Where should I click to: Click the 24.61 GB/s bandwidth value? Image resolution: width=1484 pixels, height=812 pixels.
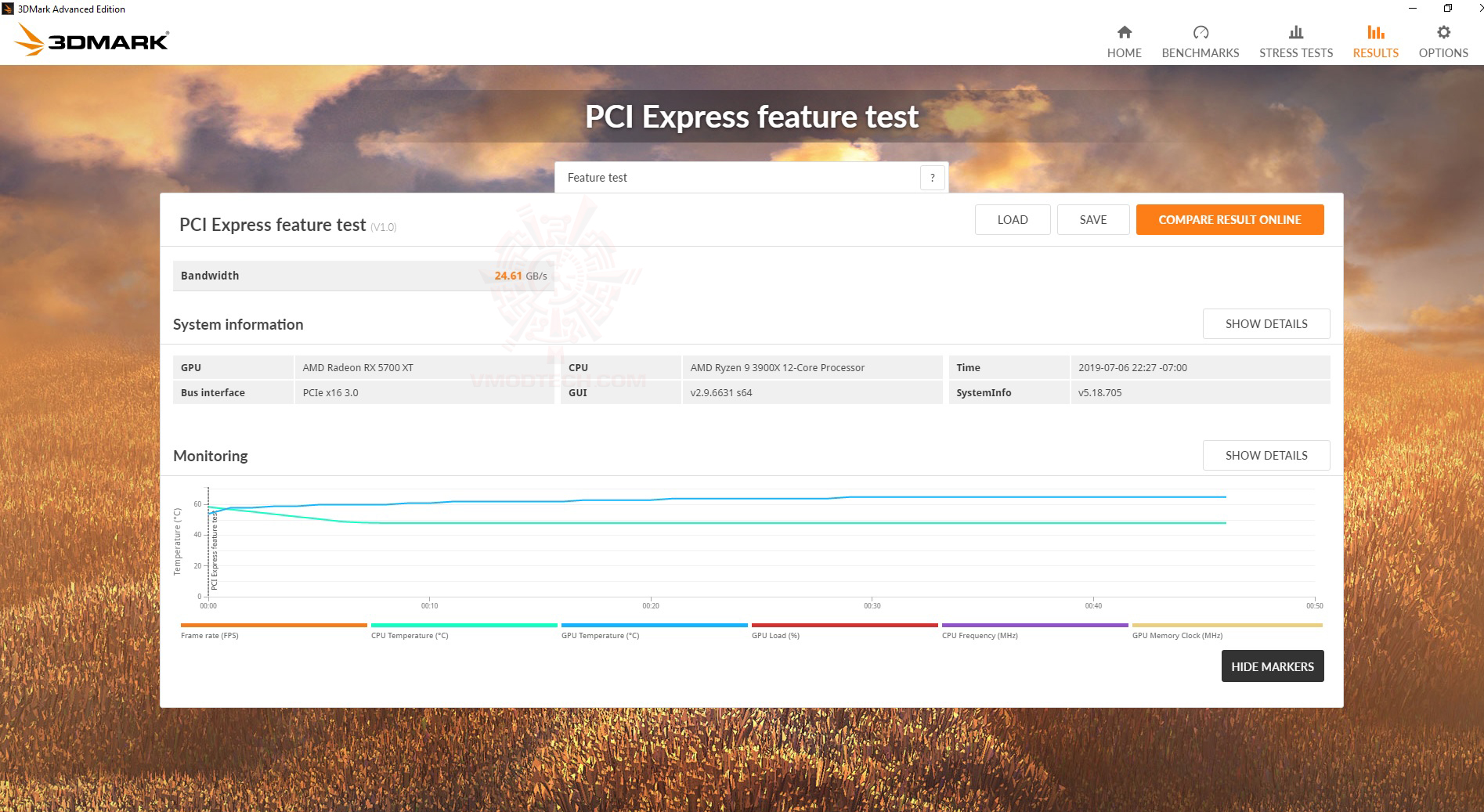point(521,276)
